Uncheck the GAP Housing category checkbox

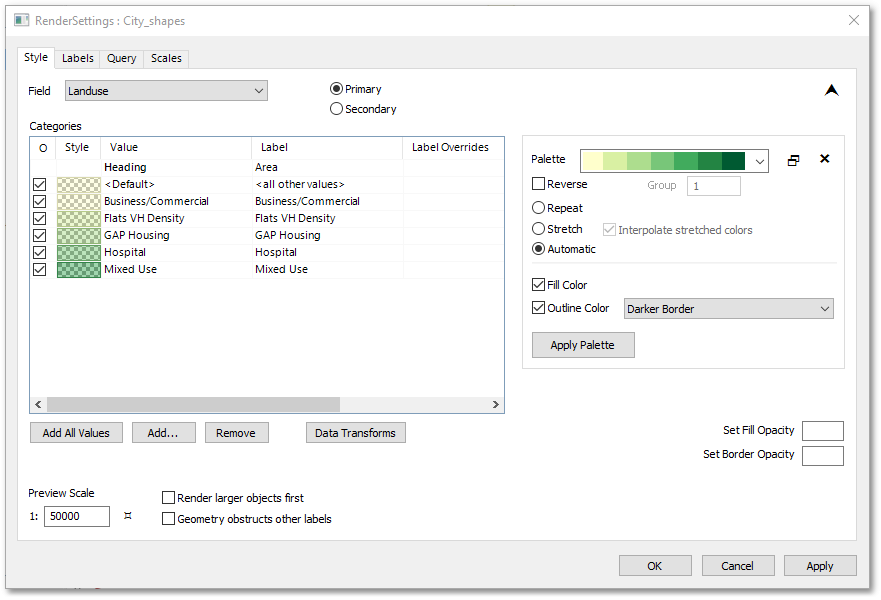[x=39, y=235]
